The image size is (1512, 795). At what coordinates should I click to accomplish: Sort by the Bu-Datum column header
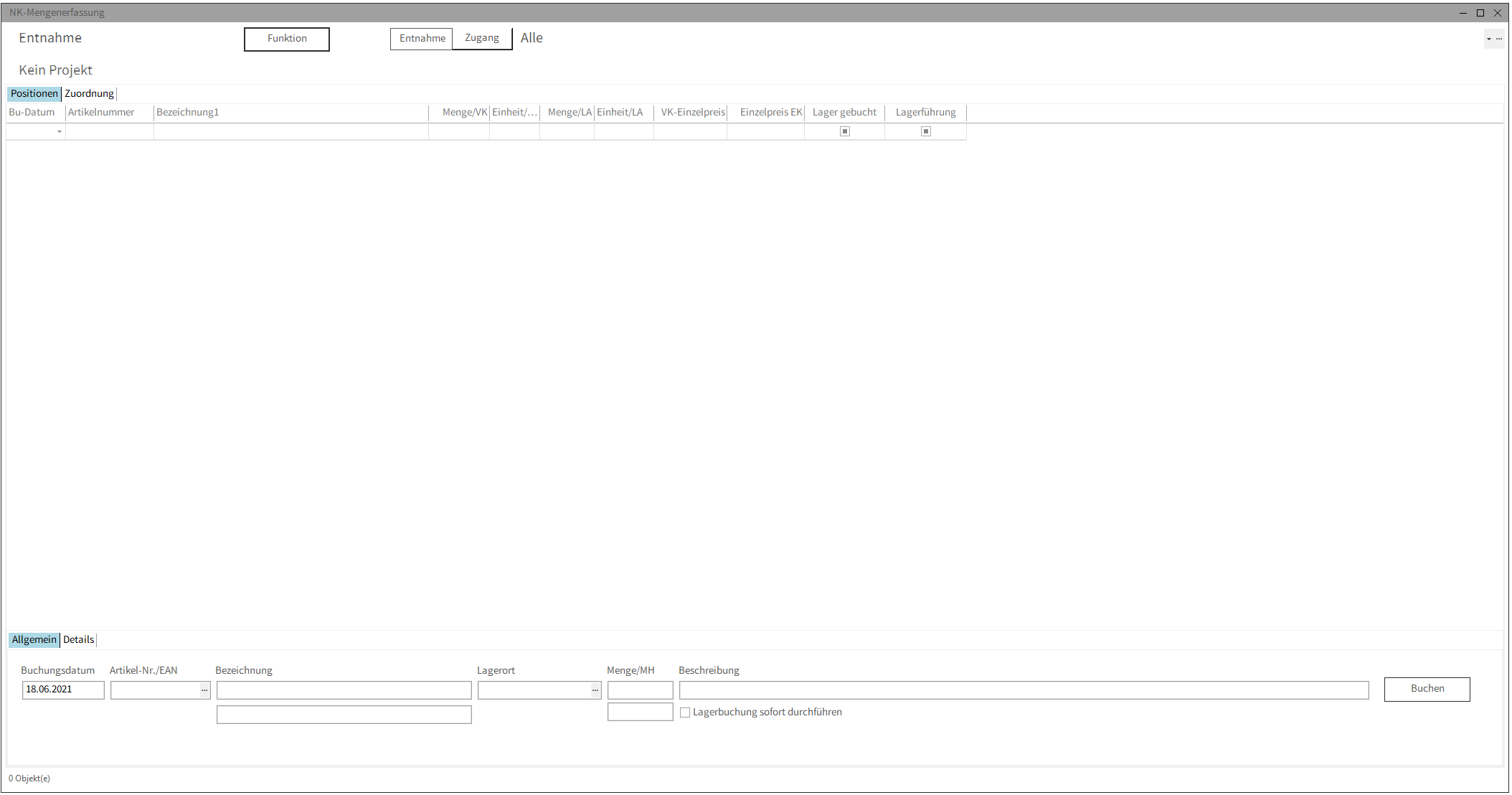tap(36, 113)
